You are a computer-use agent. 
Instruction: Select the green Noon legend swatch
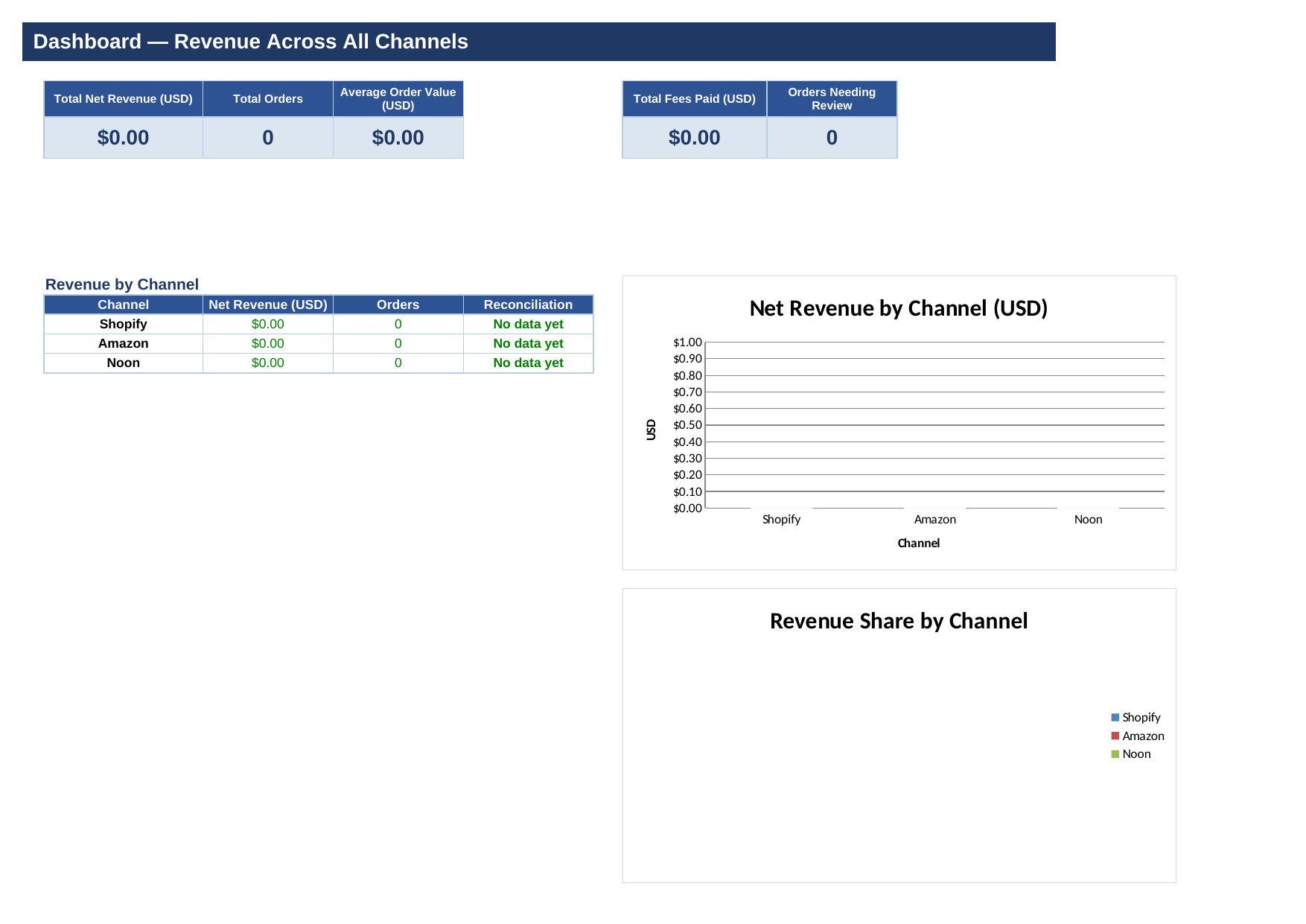(x=1115, y=754)
